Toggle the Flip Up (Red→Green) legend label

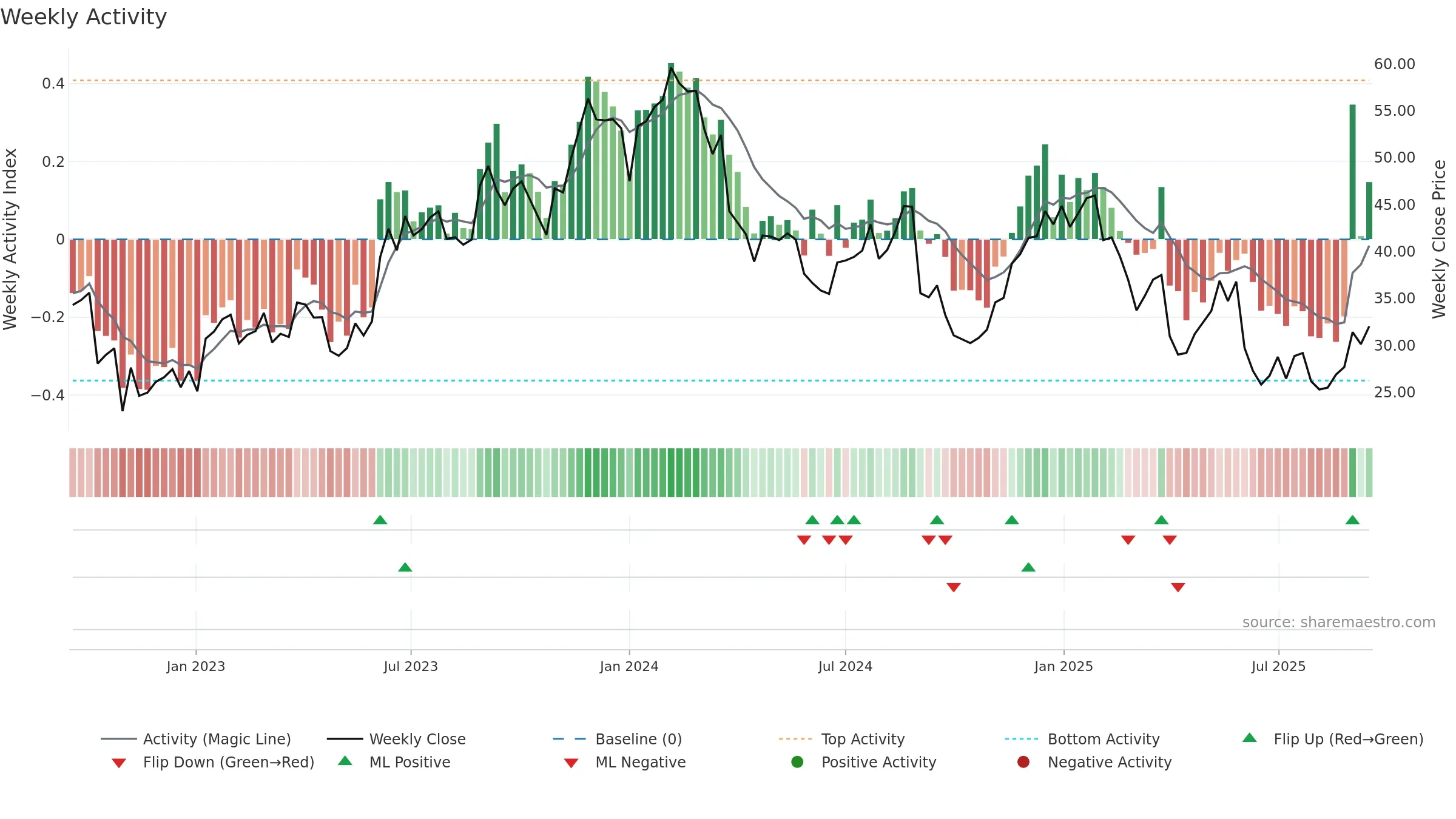click(x=1349, y=739)
